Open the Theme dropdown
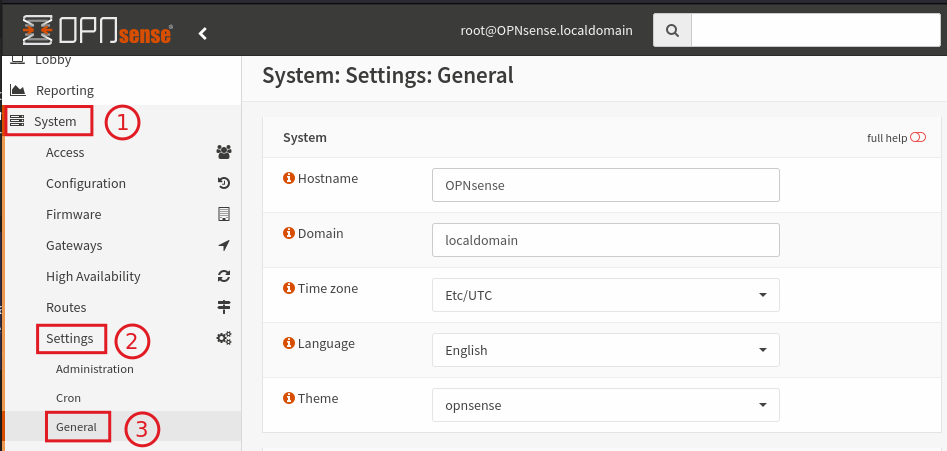 click(606, 405)
